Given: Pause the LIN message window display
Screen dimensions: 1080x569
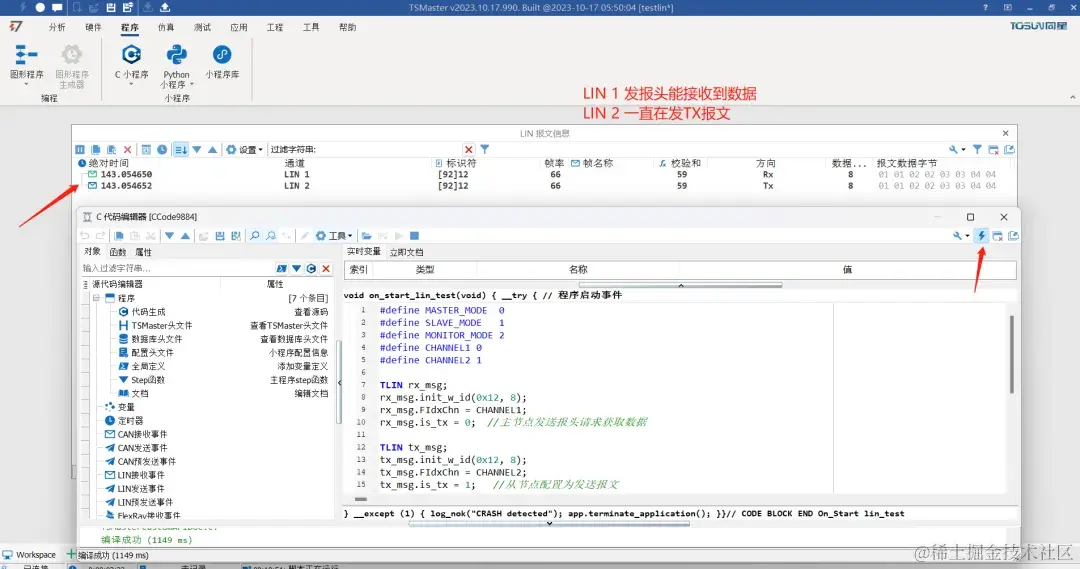Looking at the screenshot, I should pyautogui.click(x=80, y=149).
